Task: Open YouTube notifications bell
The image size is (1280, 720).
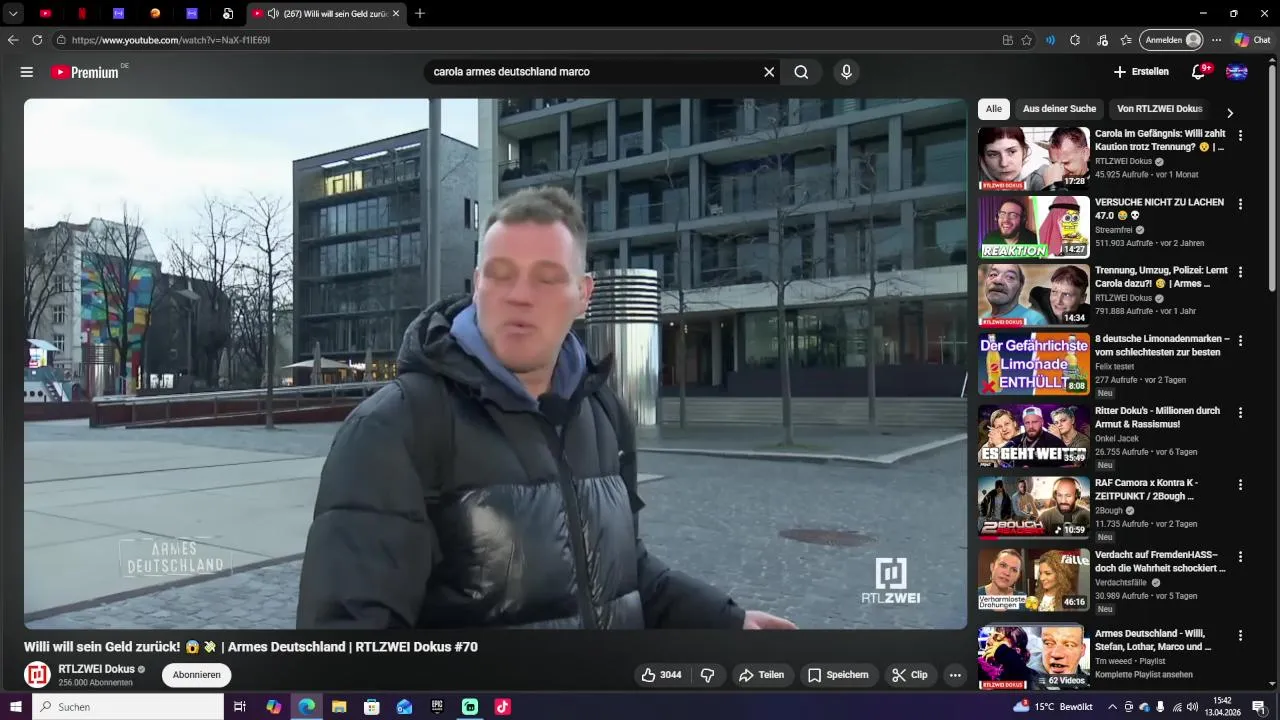Action: tap(1199, 72)
